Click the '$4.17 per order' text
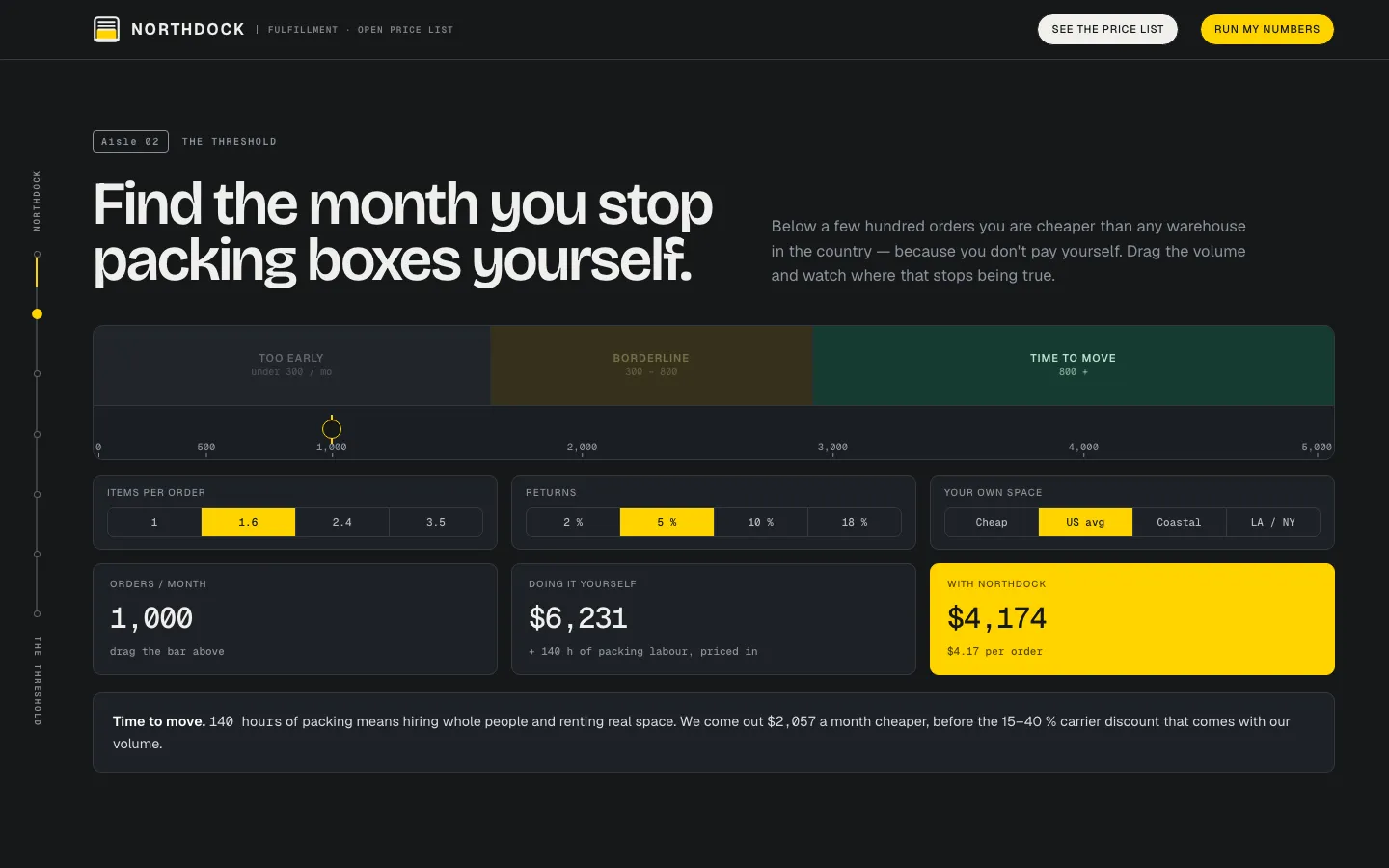1389x868 pixels. click(x=994, y=652)
